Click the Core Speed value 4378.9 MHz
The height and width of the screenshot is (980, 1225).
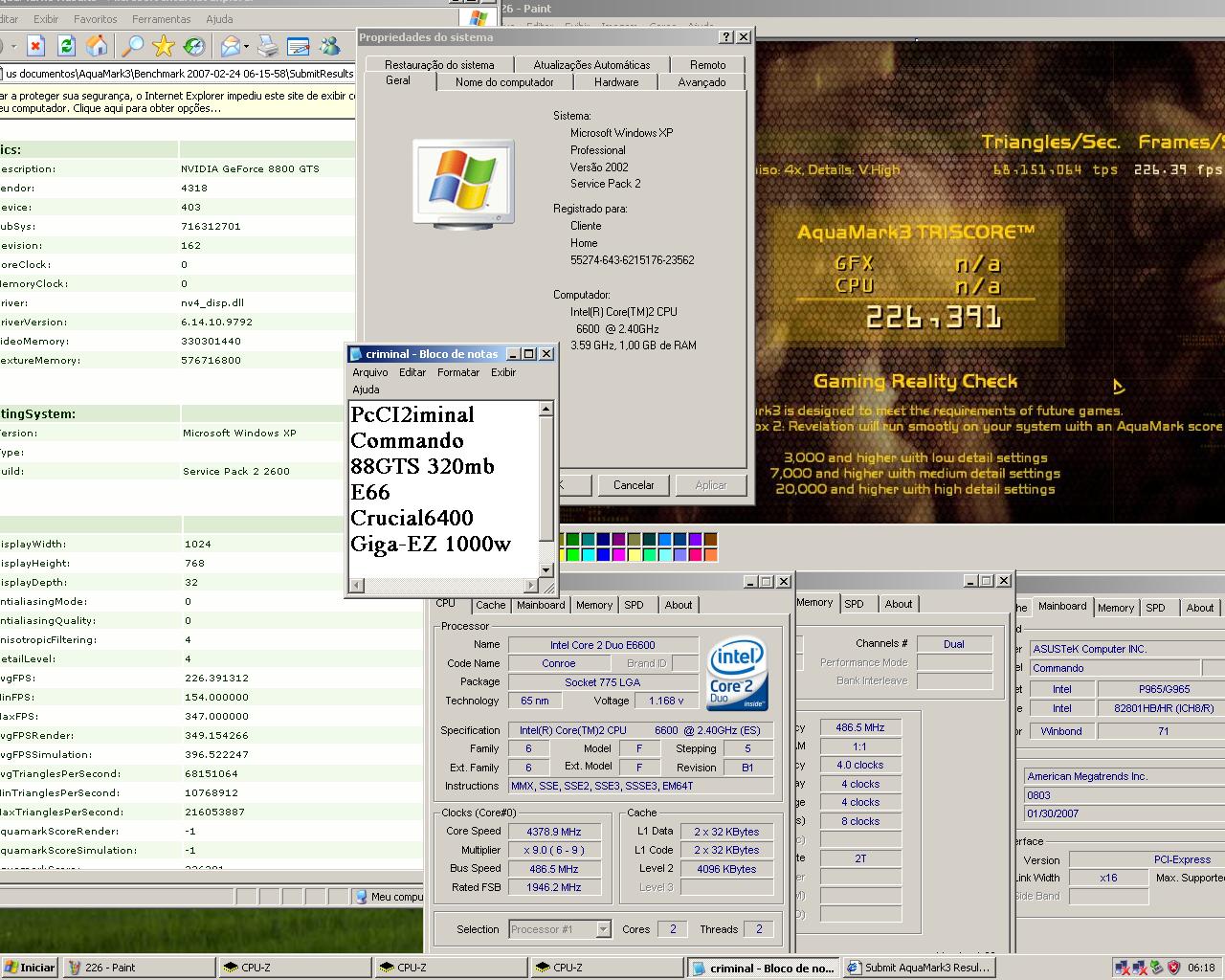555,832
